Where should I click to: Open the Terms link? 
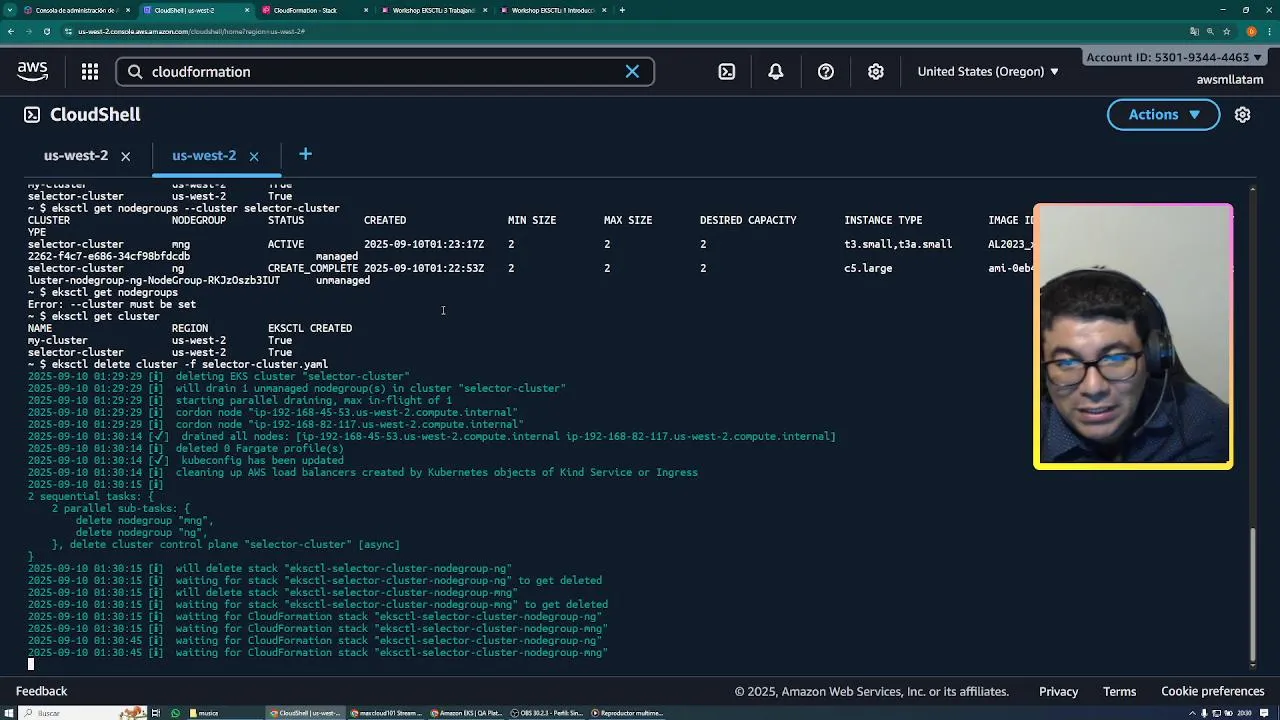(x=1119, y=691)
